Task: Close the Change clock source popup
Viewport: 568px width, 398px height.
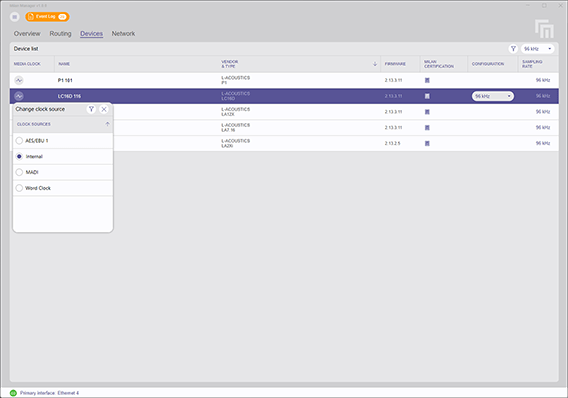Action: (x=104, y=109)
